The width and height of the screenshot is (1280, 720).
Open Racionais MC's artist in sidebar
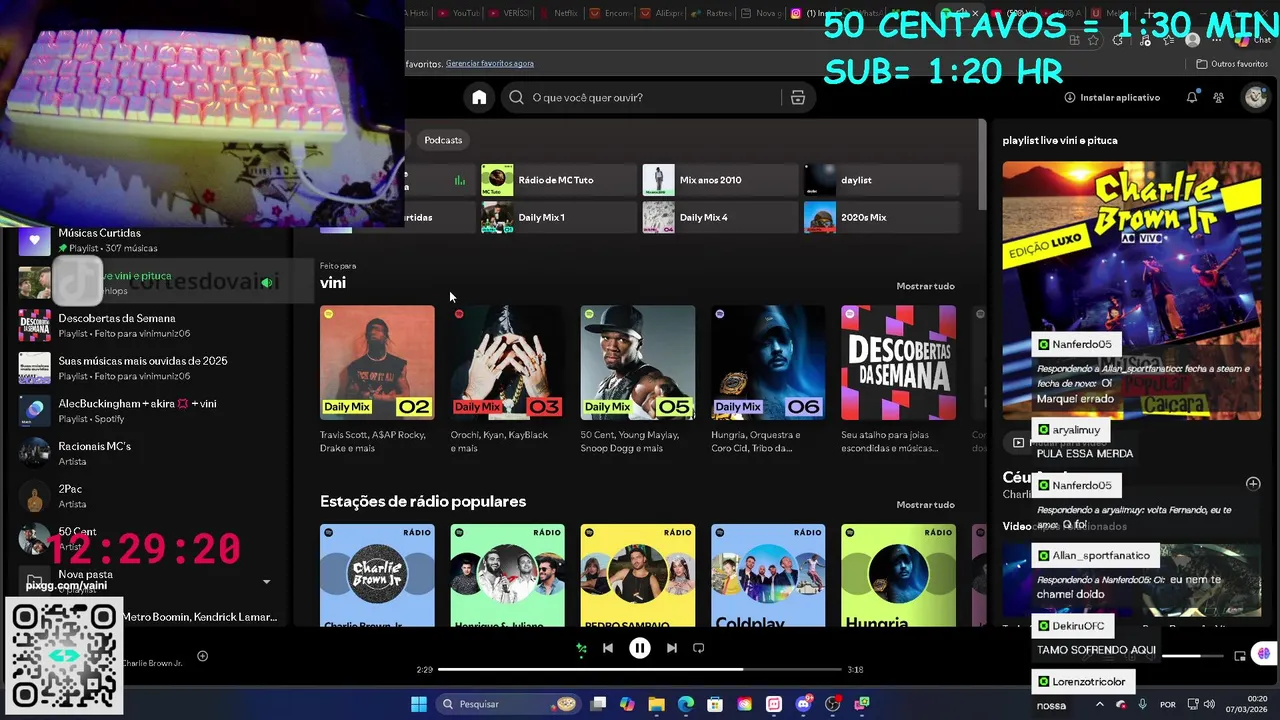[x=150, y=453]
